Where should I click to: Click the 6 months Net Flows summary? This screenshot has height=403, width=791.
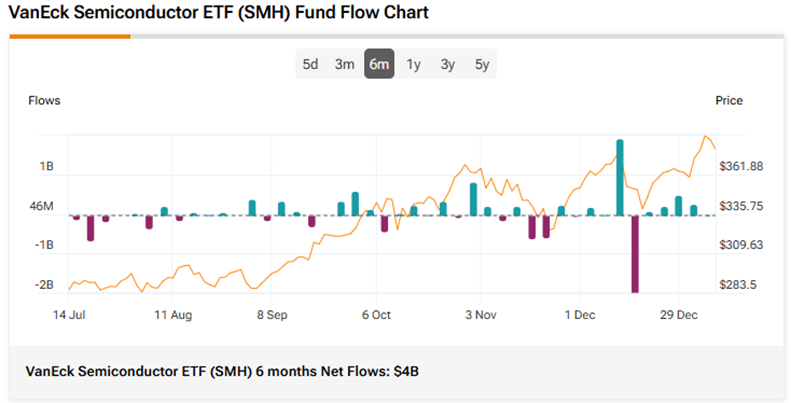coord(222,371)
